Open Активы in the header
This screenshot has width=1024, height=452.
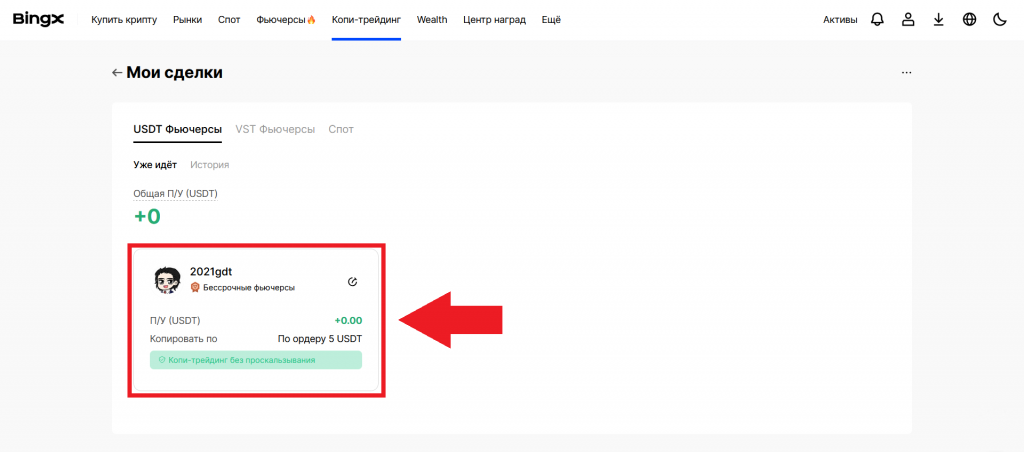click(x=840, y=20)
